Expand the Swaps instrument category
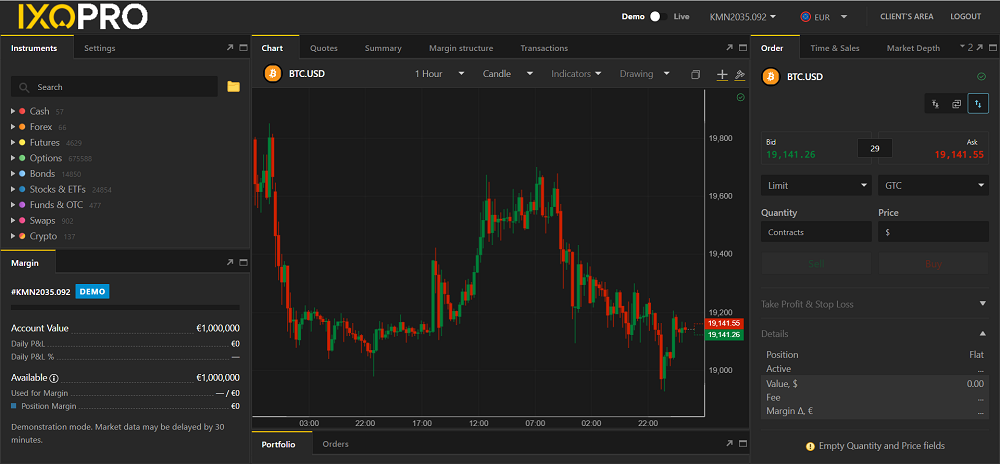The height and width of the screenshot is (464, 1000). [x=13, y=221]
